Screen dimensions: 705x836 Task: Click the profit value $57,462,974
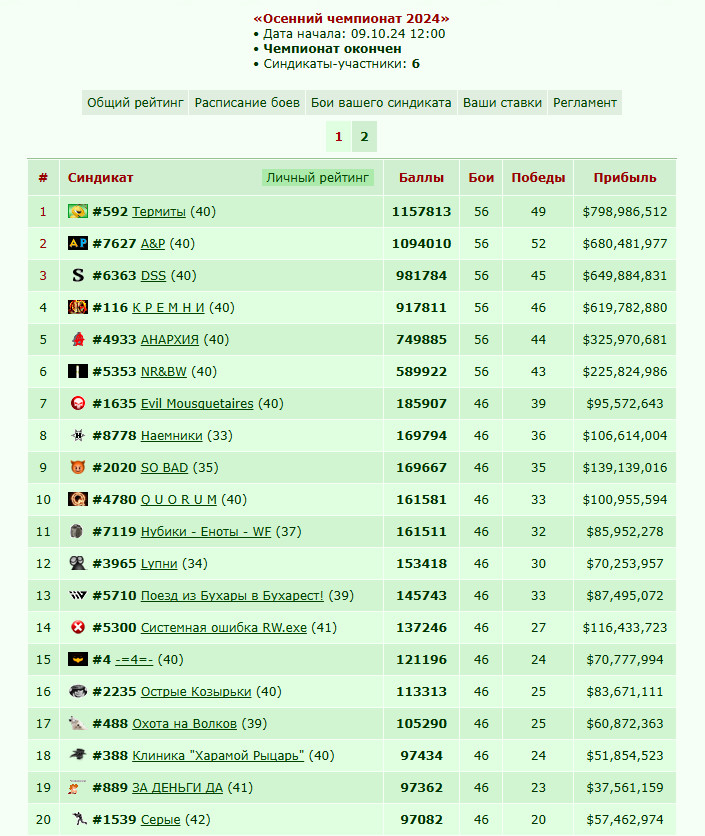[x=625, y=819]
